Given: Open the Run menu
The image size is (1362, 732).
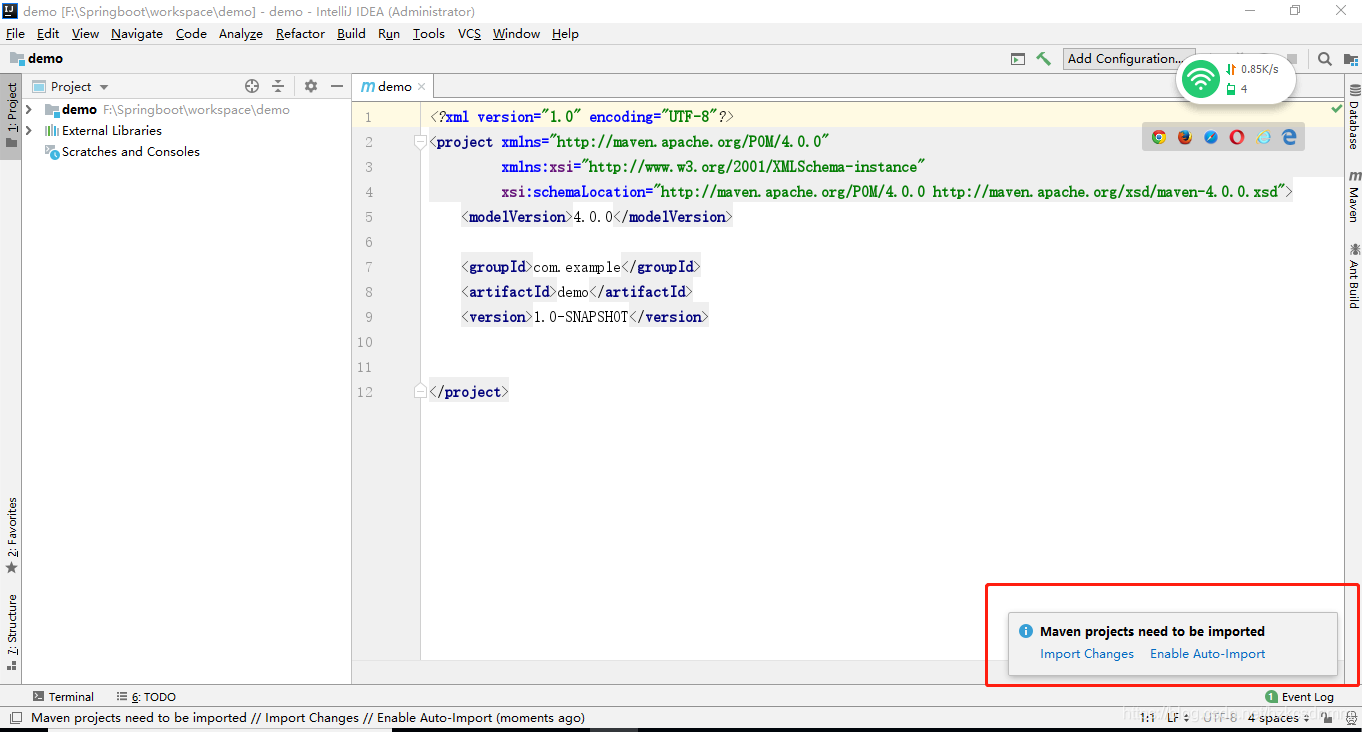Looking at the screenshot, I should tap(389, 34).
